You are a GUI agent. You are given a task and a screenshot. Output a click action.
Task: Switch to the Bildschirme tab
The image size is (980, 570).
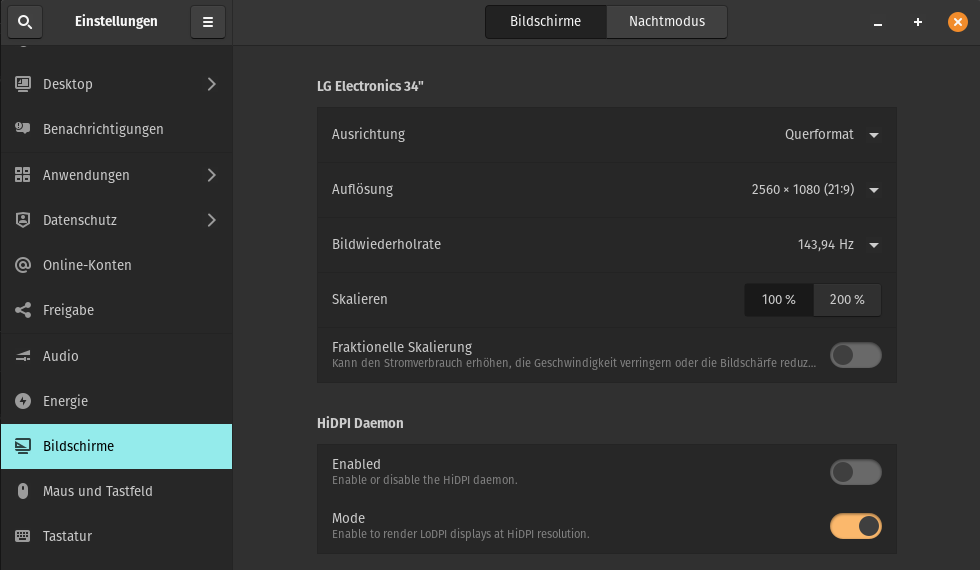click(546, 22)
